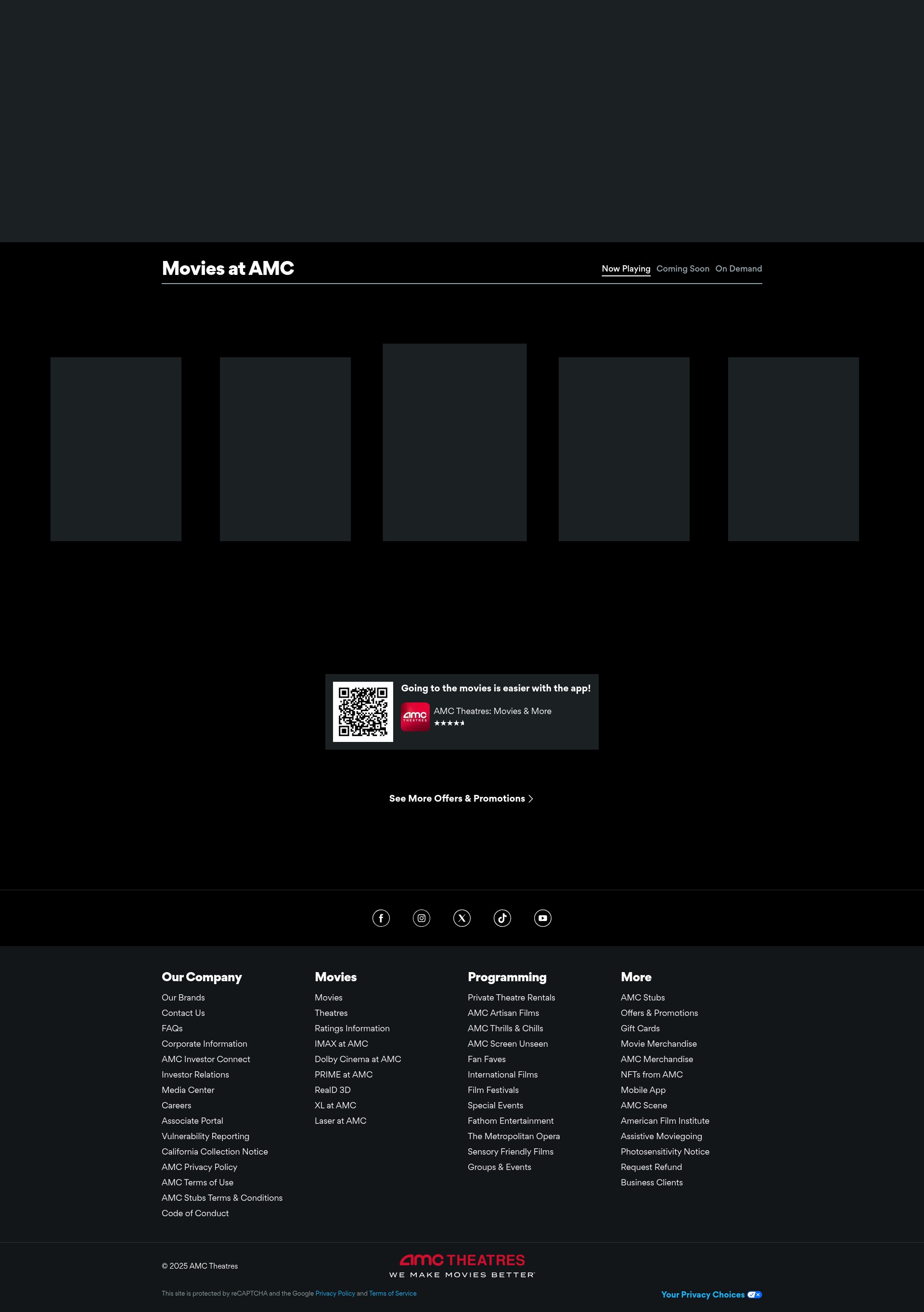The width and height of the screenshot is (924, 1312).
Task: Open See More Offers & Promotions
Action: click(462, 798)
